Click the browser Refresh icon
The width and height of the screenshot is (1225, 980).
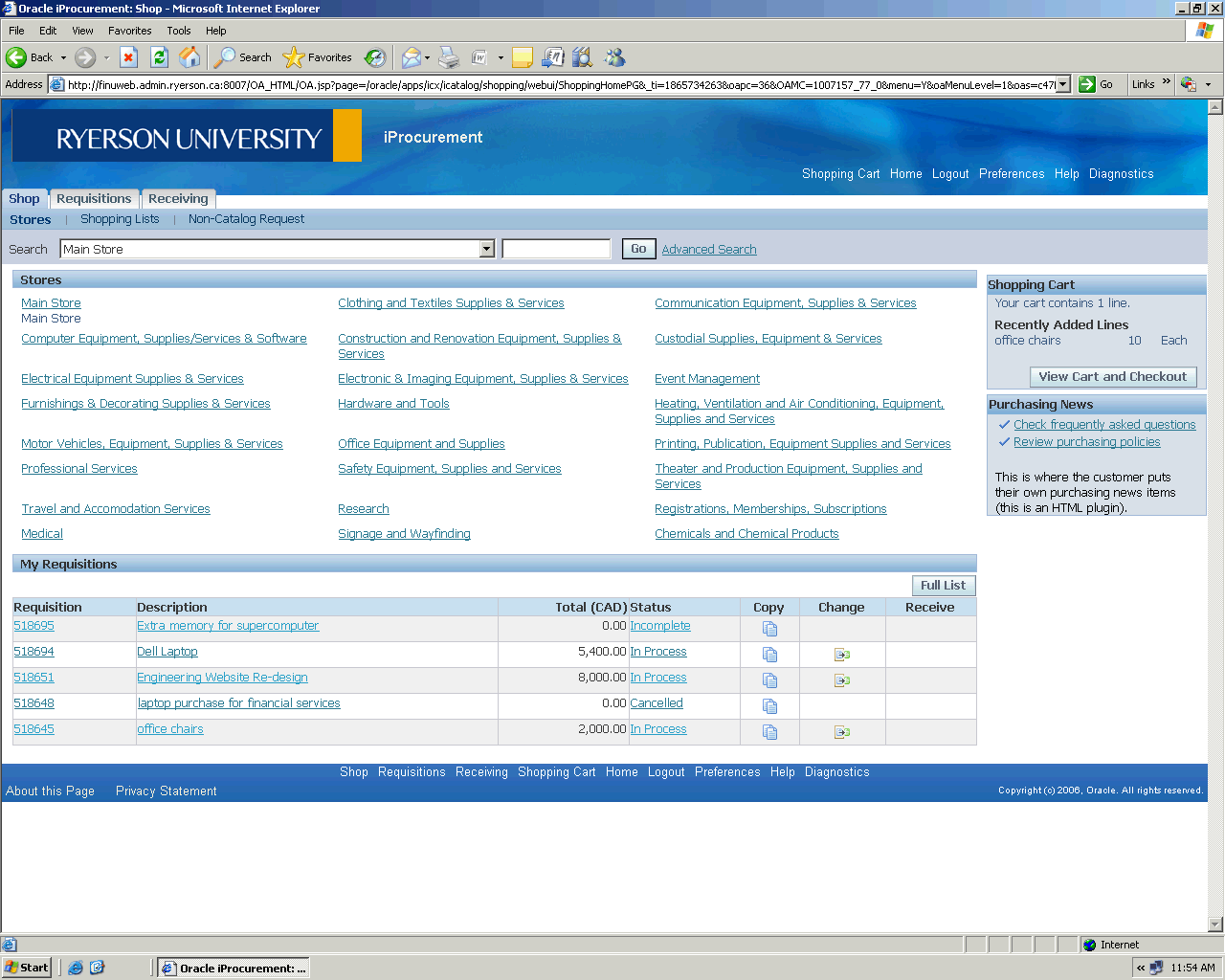[160, 57]
